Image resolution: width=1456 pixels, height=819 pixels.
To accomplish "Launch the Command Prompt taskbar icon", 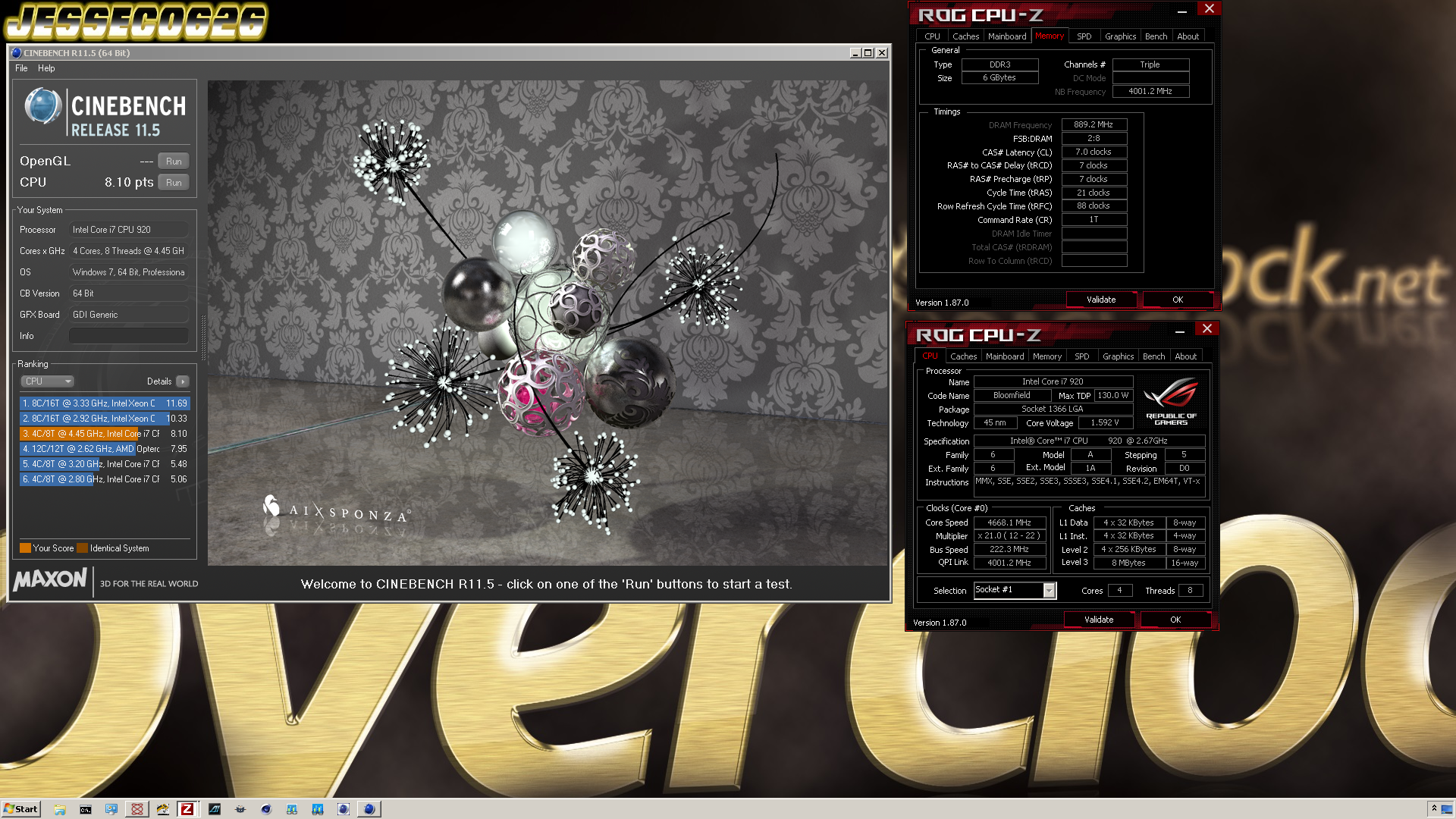I will tap(86, 809).
